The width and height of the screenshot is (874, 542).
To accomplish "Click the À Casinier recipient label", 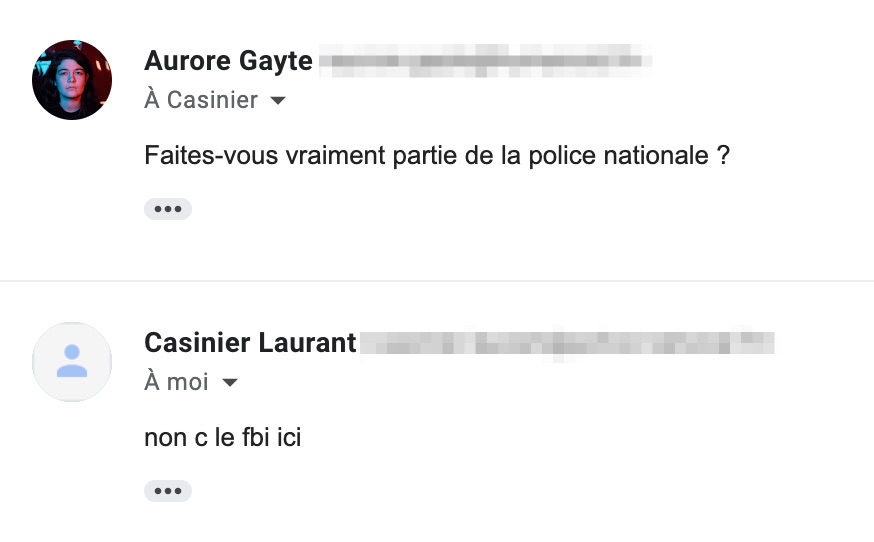I will (201, 100).
